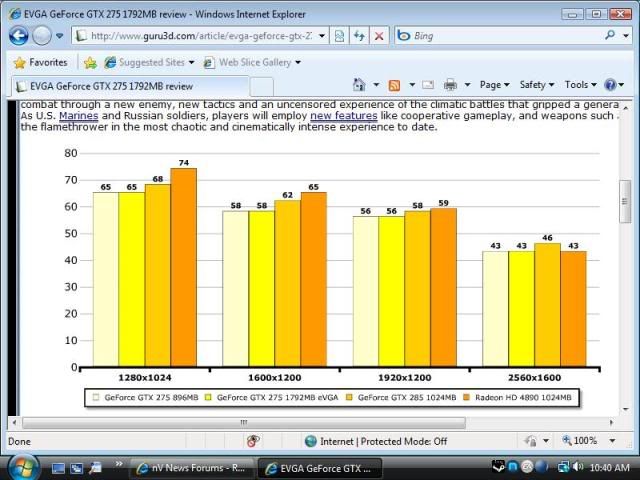Click the 100% zoom level button
Viewport: 640px width, 480px height.
click(x=580, y=441)
